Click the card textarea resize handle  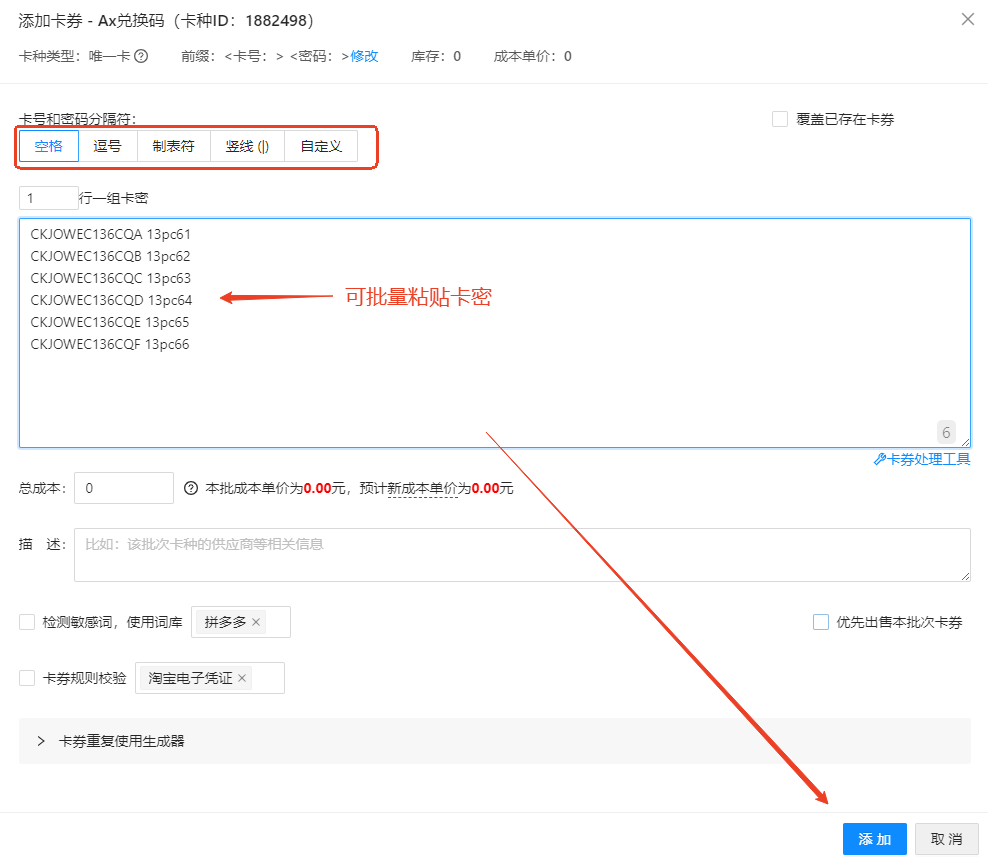[965, 442]
